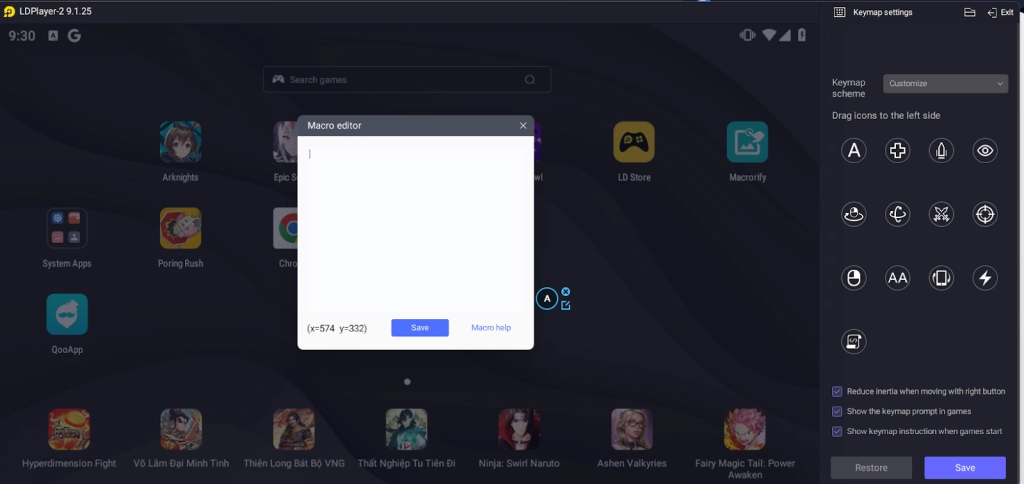1024x484 pixels.
Task: Open the Keymap scheme Customize dropdown
Action: [x=945, y=84]
